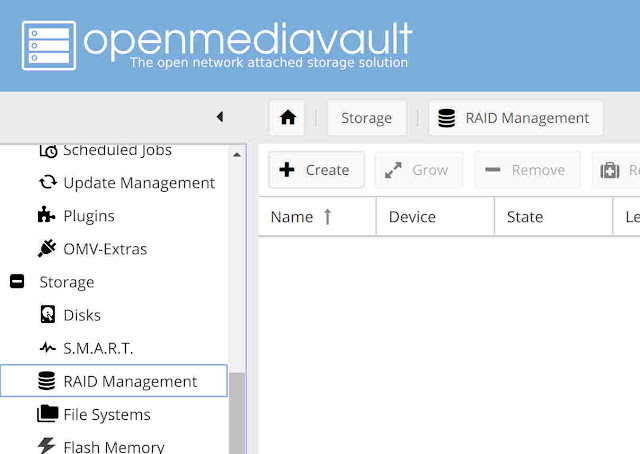Click the Recover medkit icon
This screenshot has height=454, width=640.
(x=610, y=170)
